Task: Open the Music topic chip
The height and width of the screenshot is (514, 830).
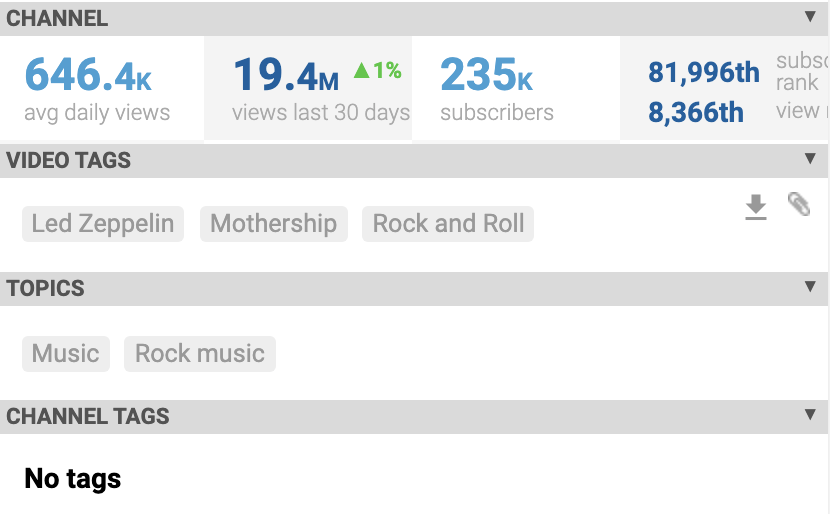Action: (66, 354)
